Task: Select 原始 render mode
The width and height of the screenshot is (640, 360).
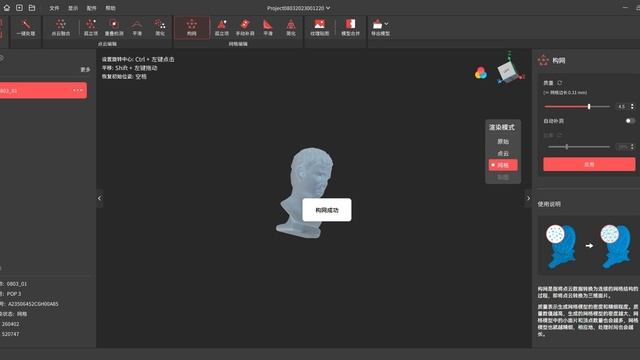Action: click(x=503, y=142)
